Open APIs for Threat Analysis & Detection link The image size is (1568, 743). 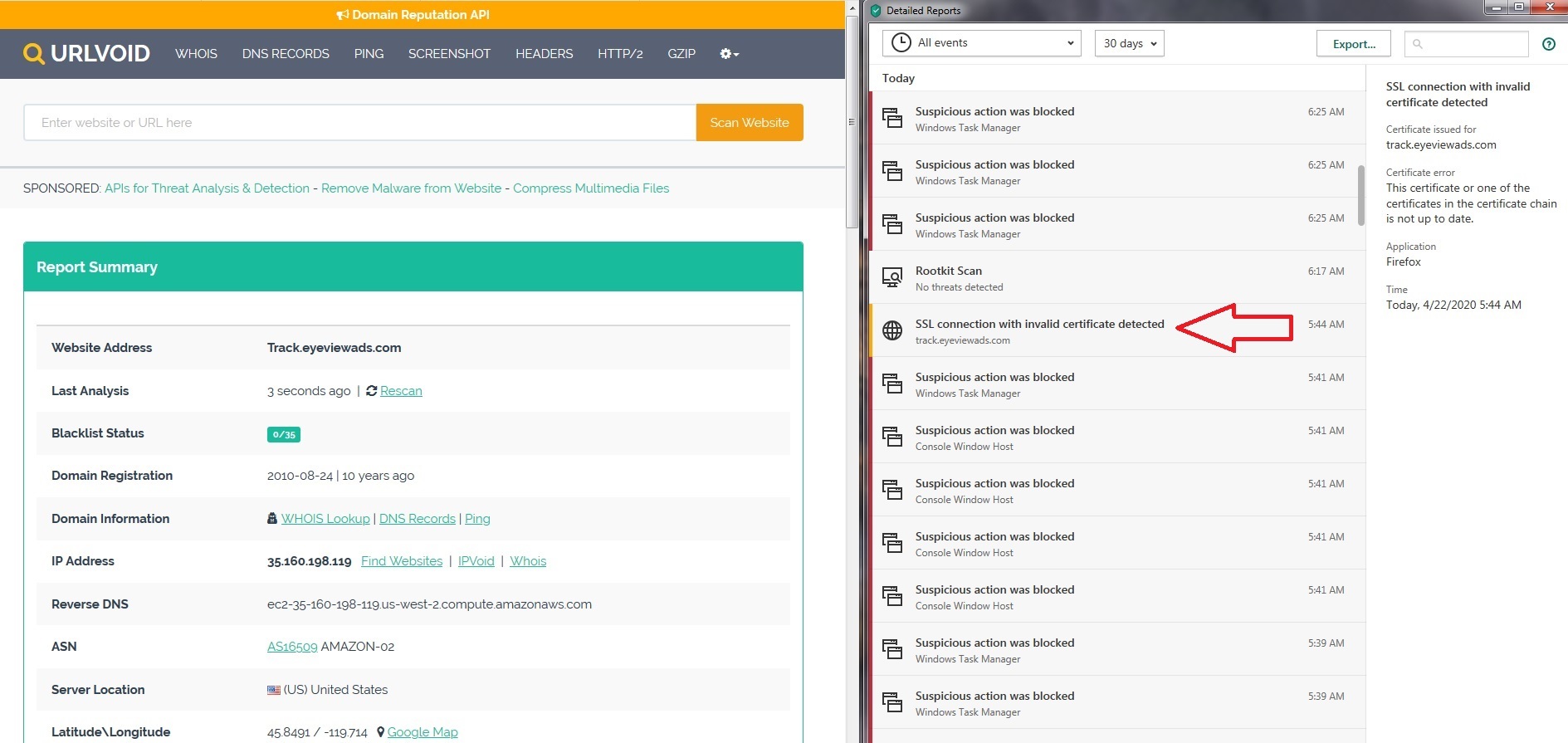207,188
